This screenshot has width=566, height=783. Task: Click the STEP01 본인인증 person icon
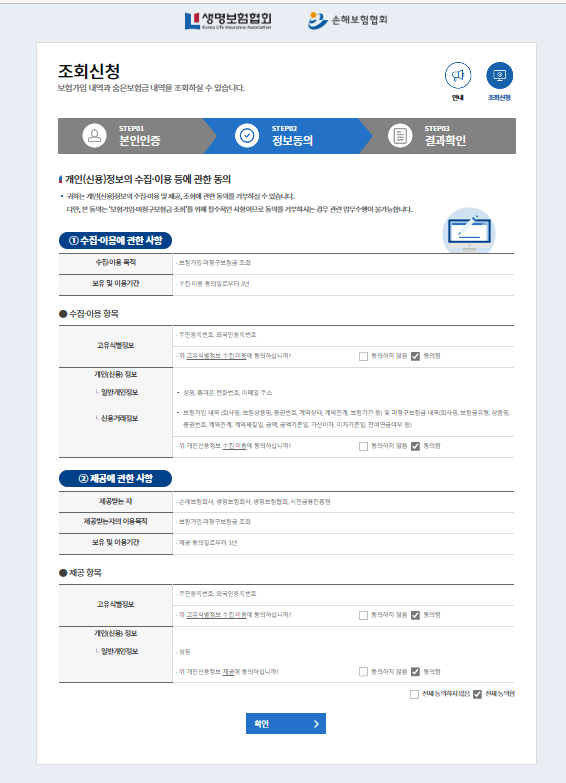click(x=94, y=136)
